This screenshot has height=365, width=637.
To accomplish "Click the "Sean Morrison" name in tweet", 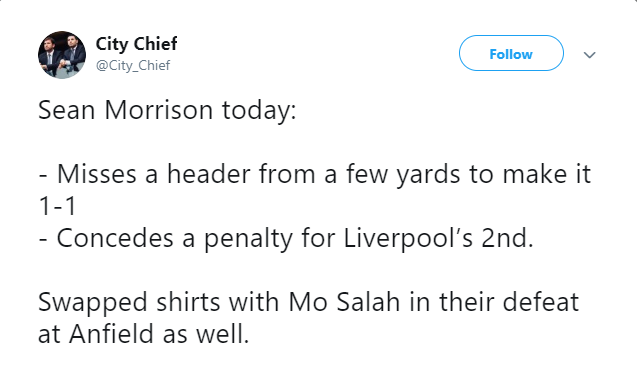I will (126, 110).
